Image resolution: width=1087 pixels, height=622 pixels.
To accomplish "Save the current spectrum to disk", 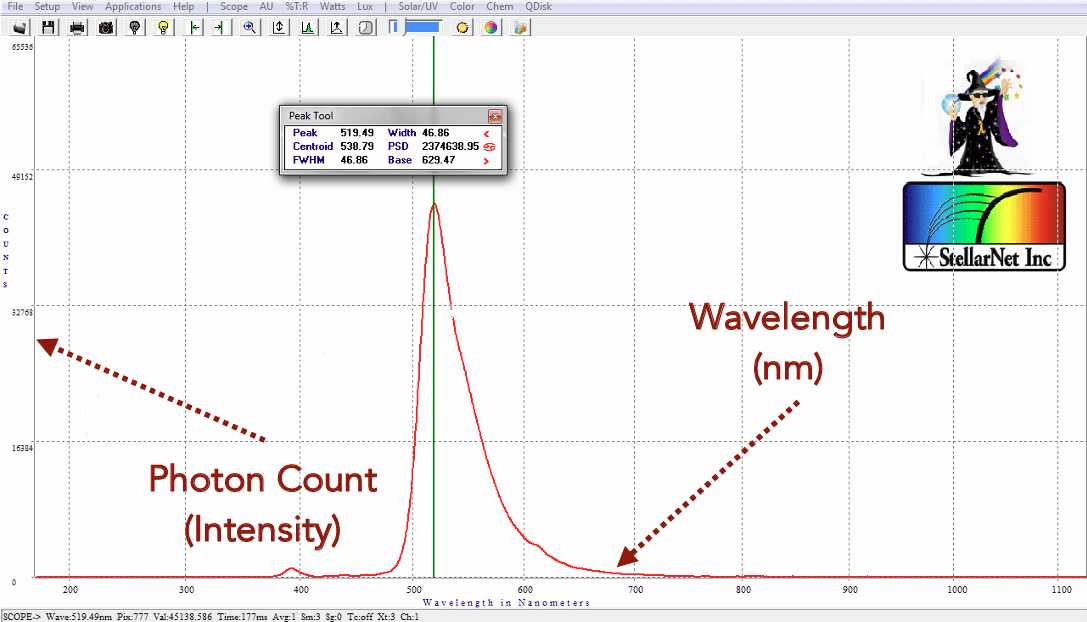I will pyautogui.click(x=48, y=27).
